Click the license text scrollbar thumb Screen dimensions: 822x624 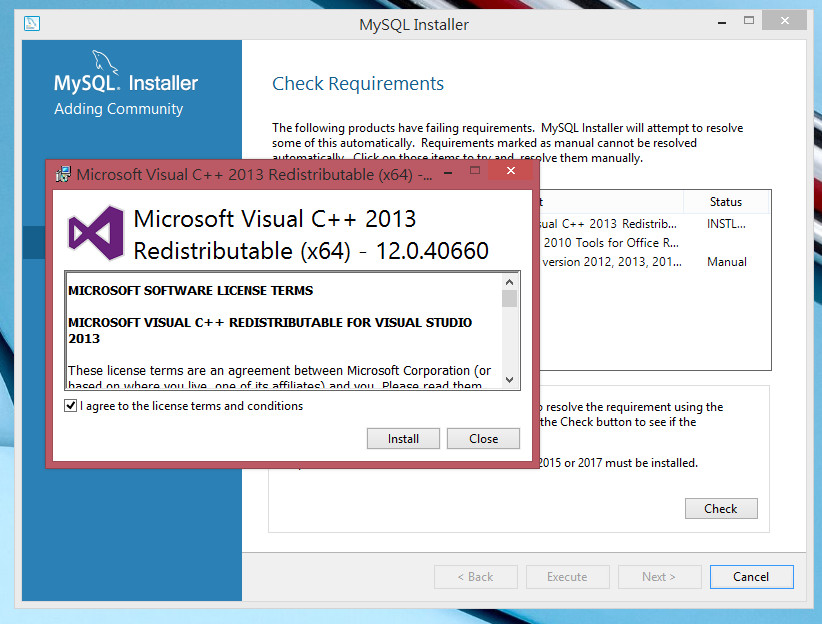509,298
